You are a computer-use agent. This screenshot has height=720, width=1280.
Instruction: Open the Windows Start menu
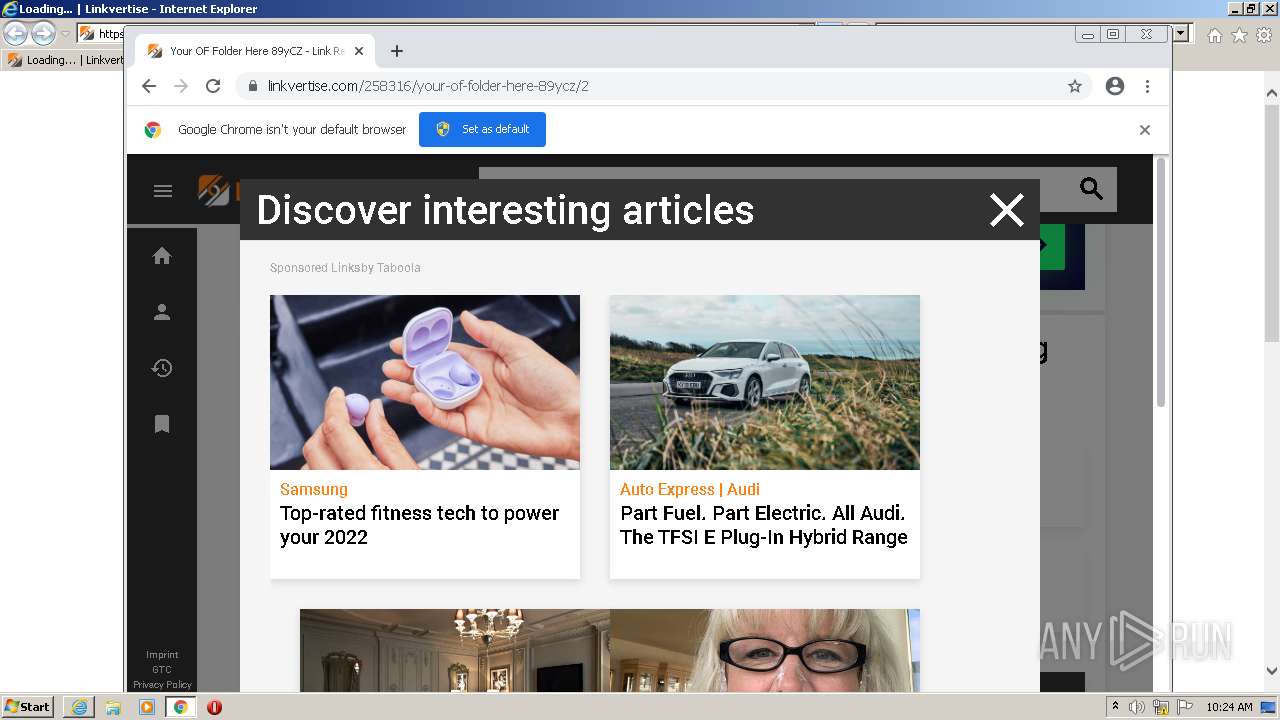coord(28,706)
